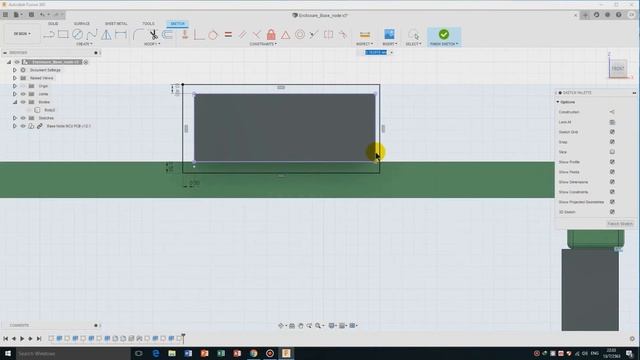Apply Parallel constraint
Image resolution: width=640 pixels, height=360 pixels.
[x=242, y=35]
